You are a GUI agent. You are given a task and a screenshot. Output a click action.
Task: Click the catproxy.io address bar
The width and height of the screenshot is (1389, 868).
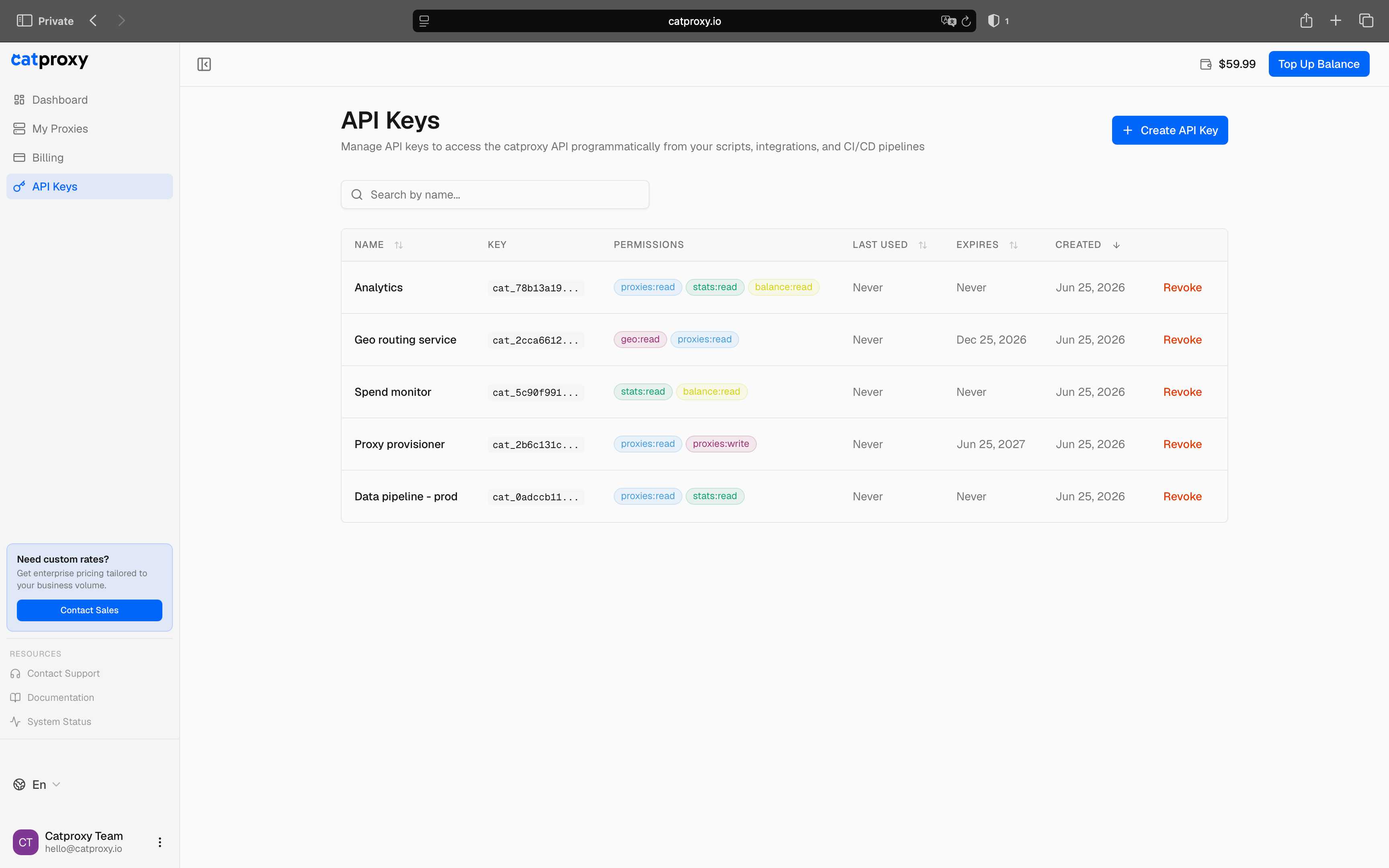pyautogui.click(x=694, y=20)
